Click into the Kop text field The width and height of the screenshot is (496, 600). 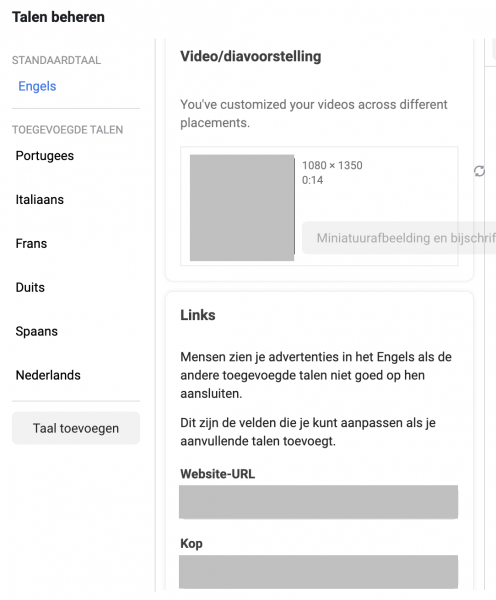[x=318, y=572]
